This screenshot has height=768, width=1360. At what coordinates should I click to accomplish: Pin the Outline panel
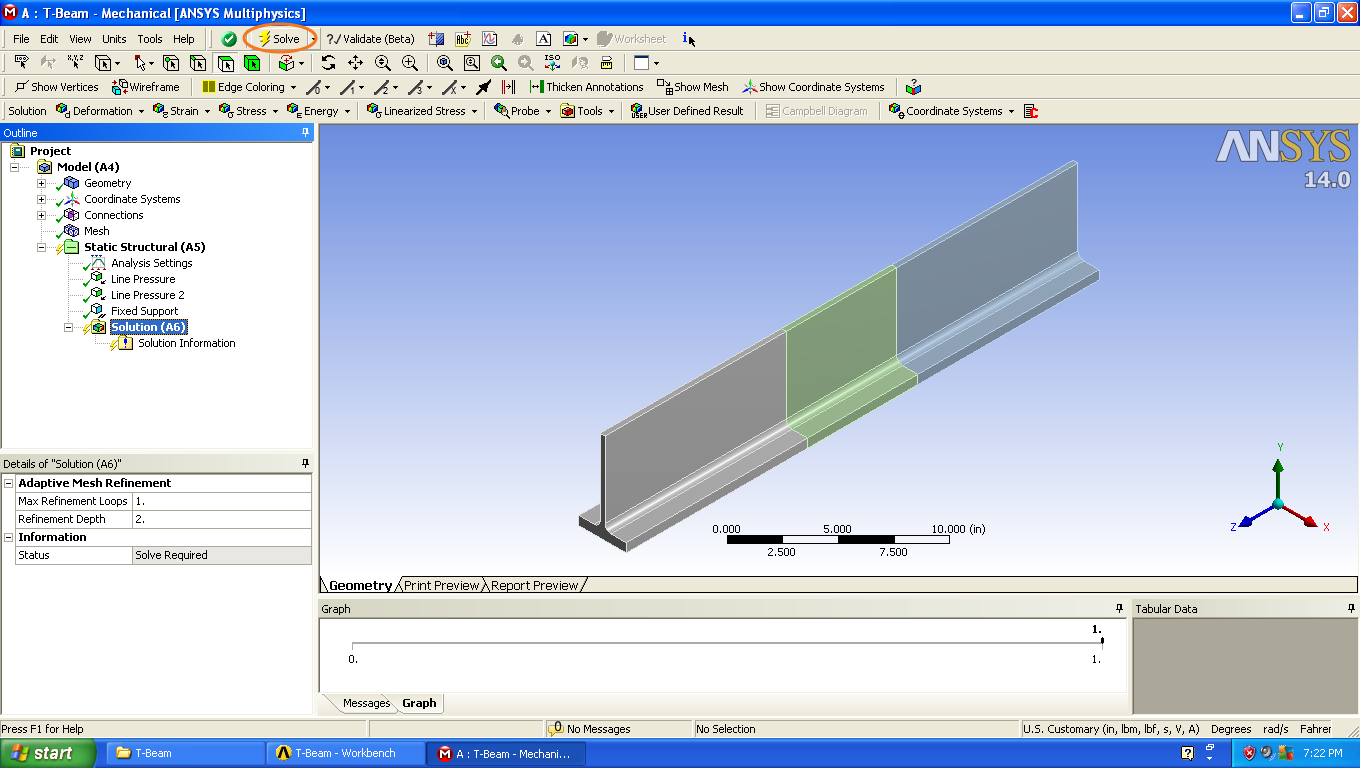[x=305, y=133]
